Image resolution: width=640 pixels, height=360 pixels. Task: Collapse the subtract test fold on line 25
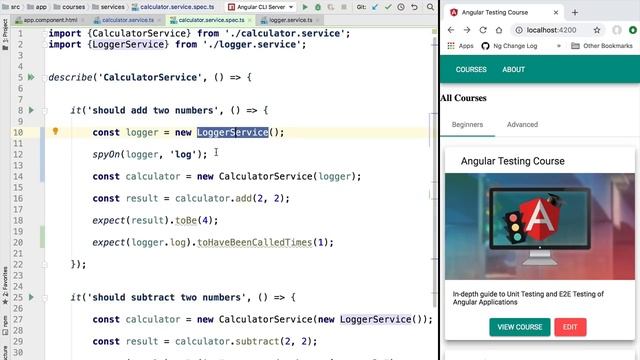point(44,298)
